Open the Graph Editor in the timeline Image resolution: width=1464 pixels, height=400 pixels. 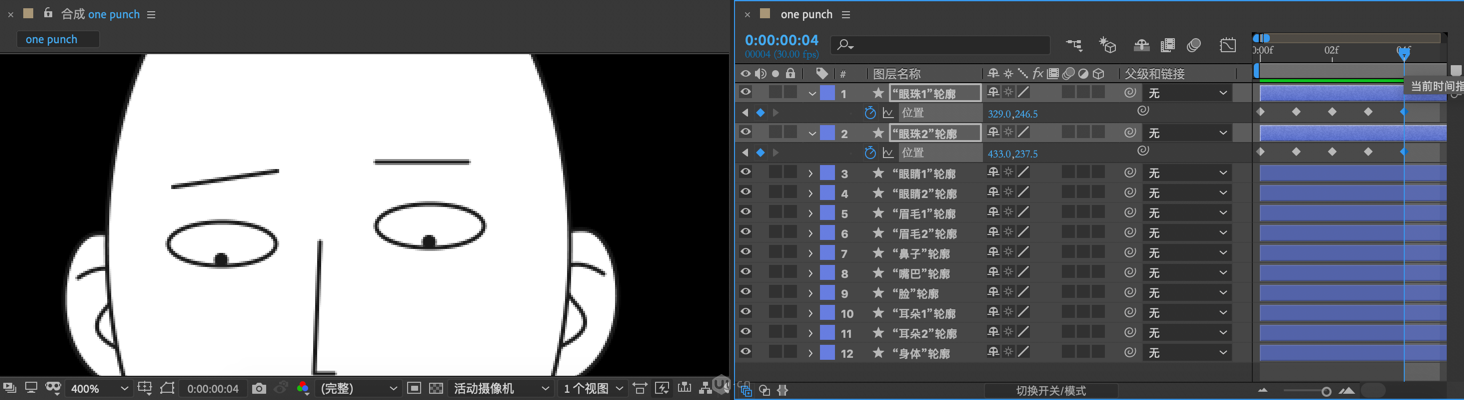[x=1228, y=45]
